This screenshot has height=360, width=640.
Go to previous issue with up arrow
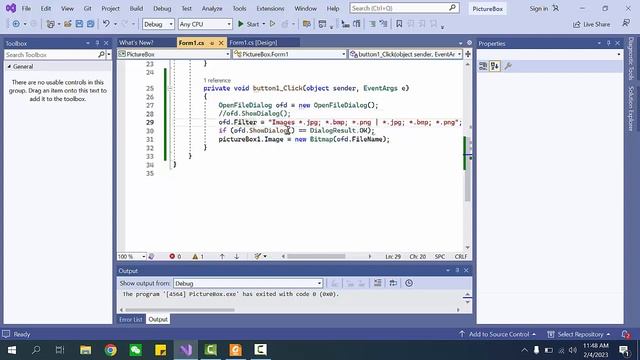pos(222,256)
